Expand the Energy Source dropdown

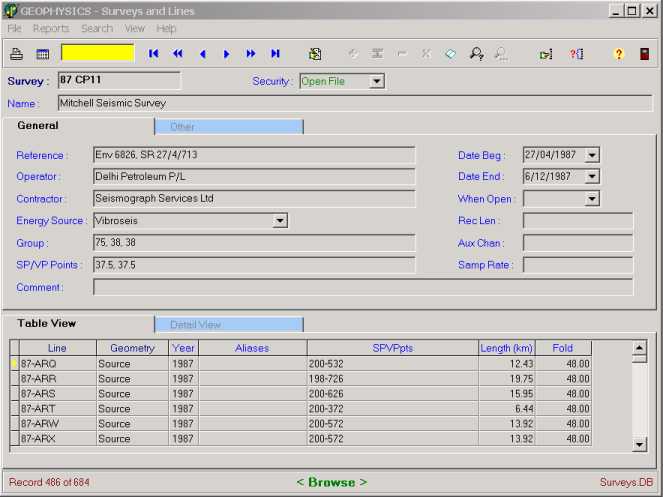[x=279, y=220]
